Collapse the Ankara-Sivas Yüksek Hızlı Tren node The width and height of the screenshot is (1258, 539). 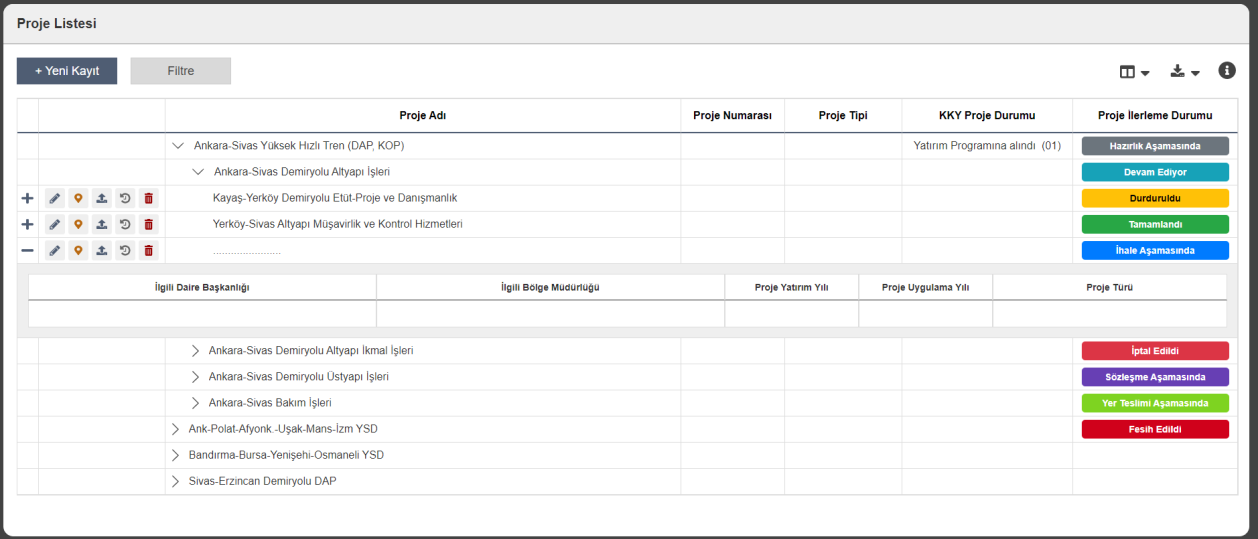(178, 146)
